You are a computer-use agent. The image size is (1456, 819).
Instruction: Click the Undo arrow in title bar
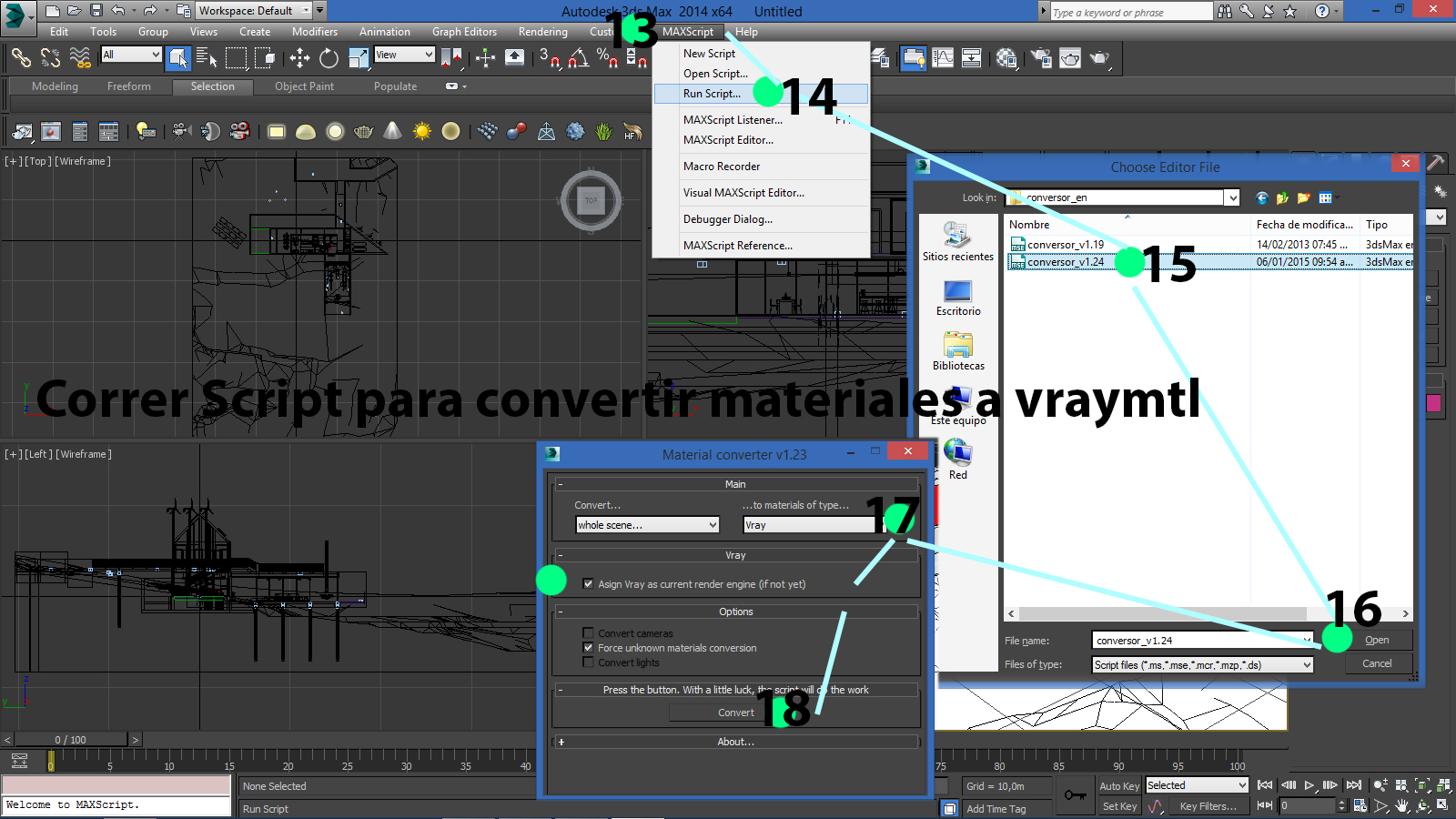coord(118,11)
